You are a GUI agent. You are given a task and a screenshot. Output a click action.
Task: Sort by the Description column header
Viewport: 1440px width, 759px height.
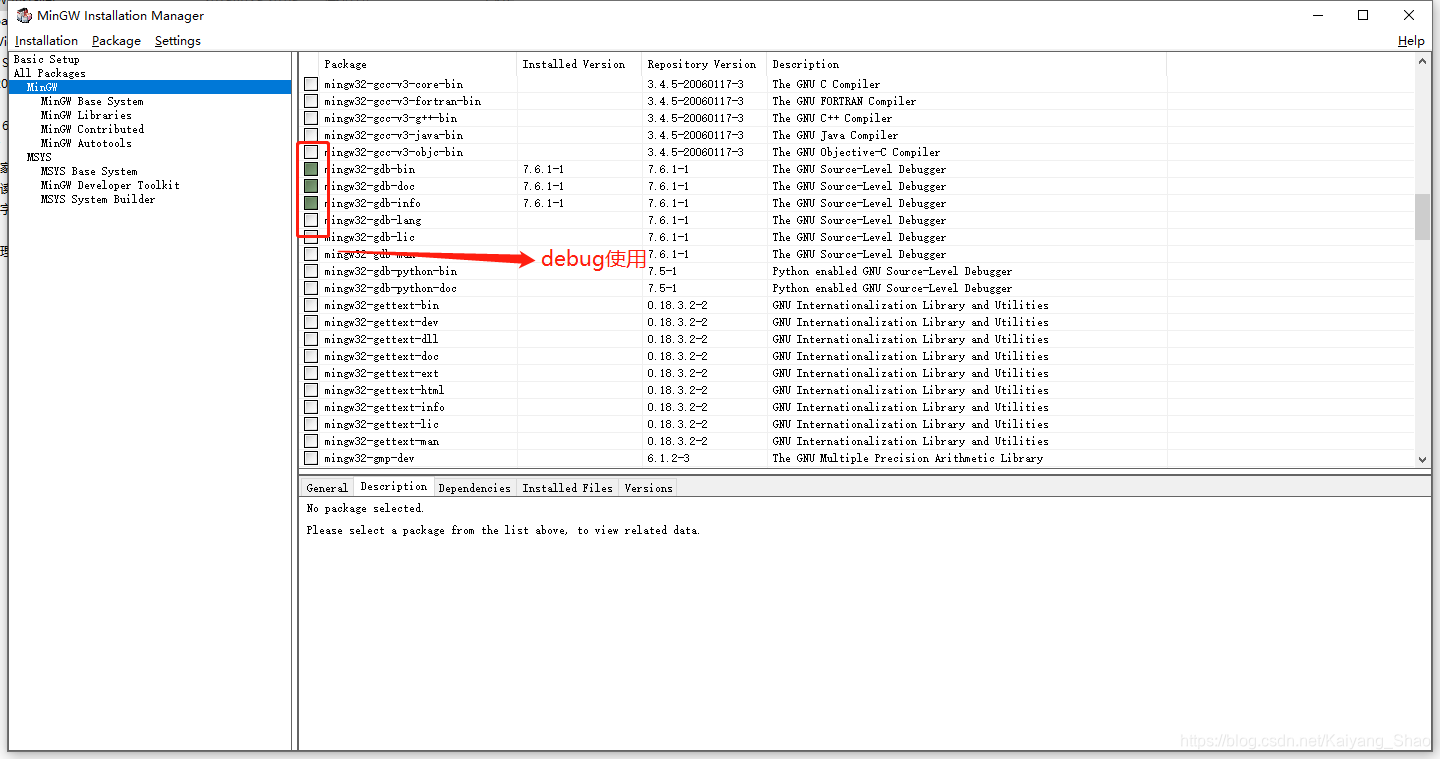click(x=966, y=64)
